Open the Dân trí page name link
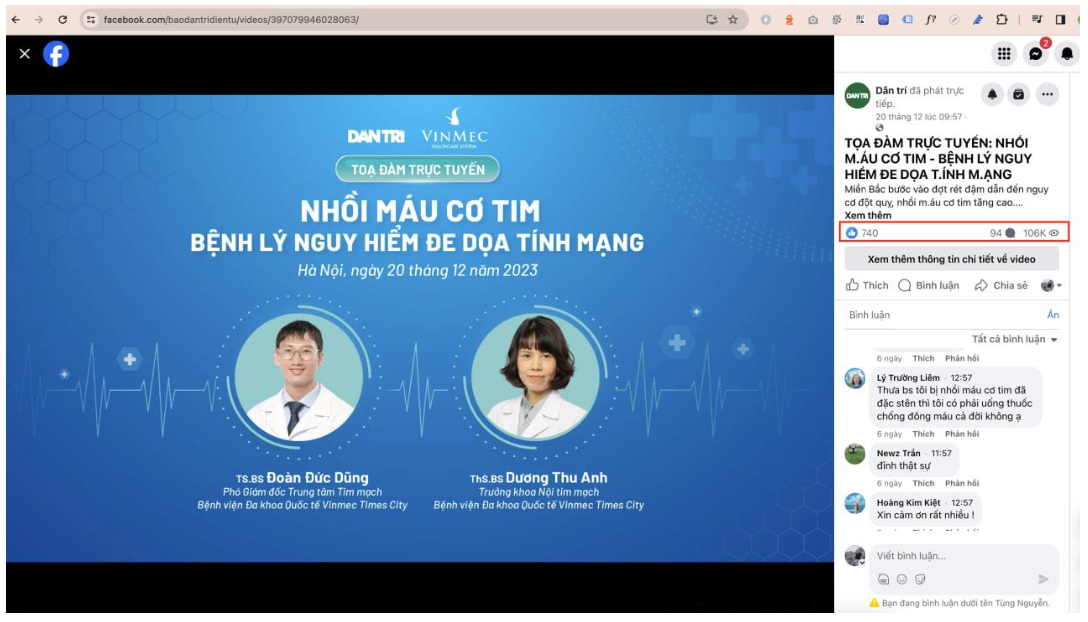 (x=891, y=90)
